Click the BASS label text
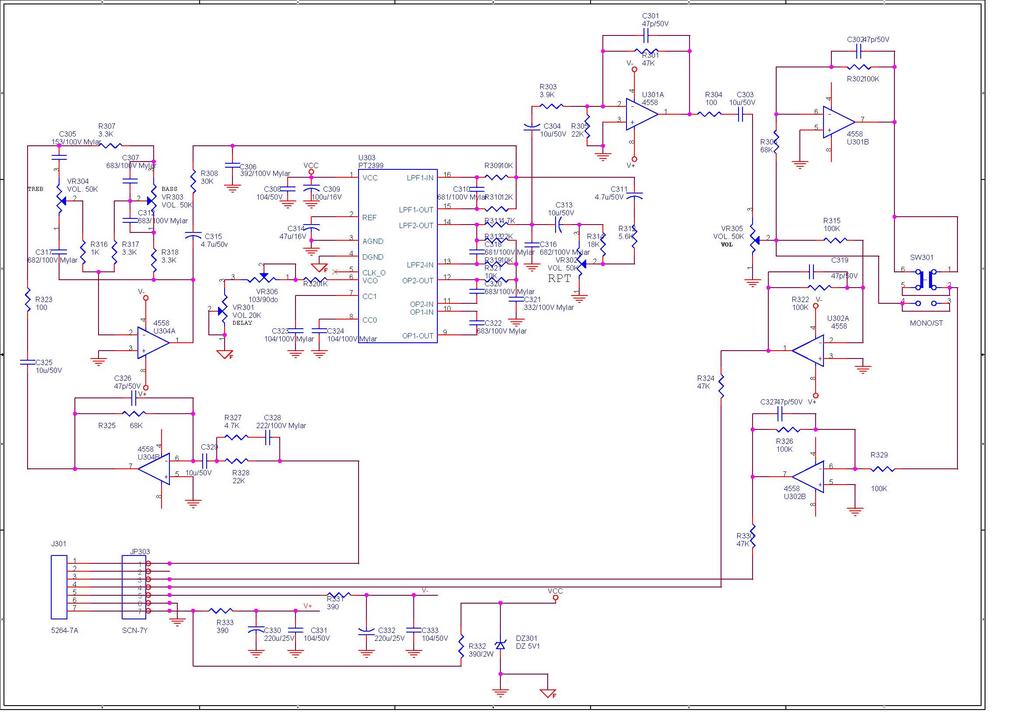Screen dimensions: 1024x724 click(x=169, y=189)
